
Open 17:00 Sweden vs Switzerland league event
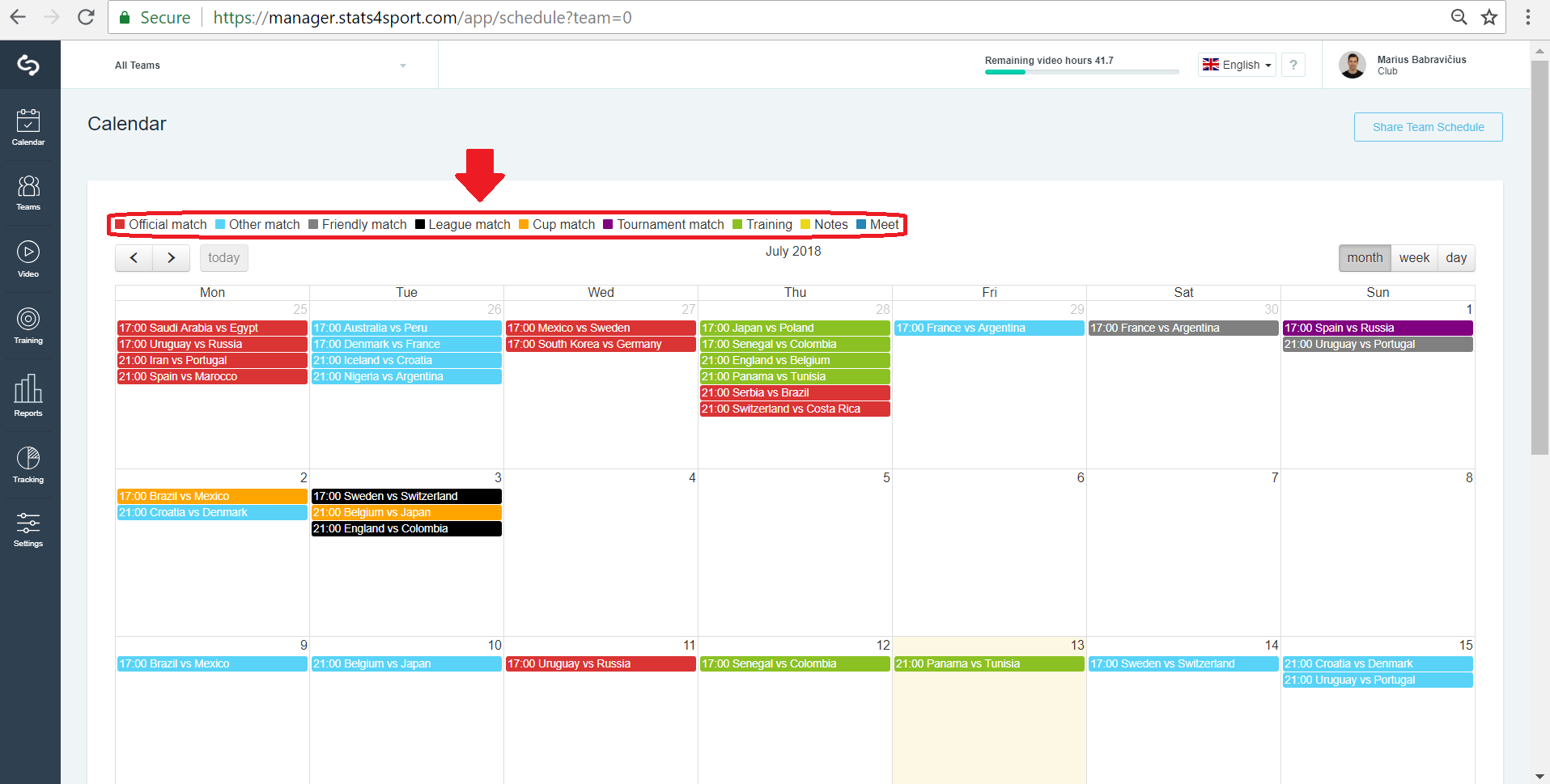coord(406,496)
